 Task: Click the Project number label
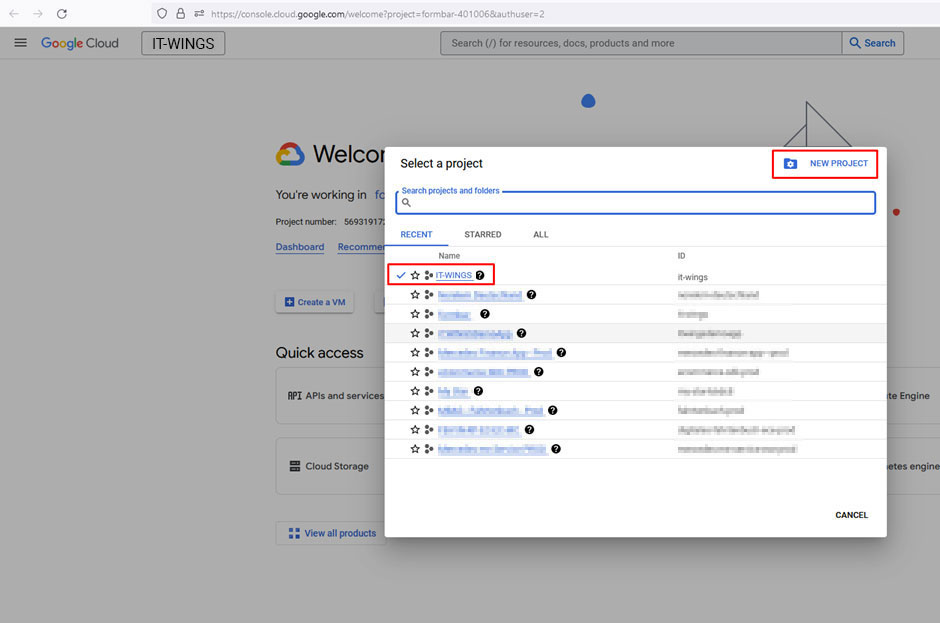(x=306, y=222)
